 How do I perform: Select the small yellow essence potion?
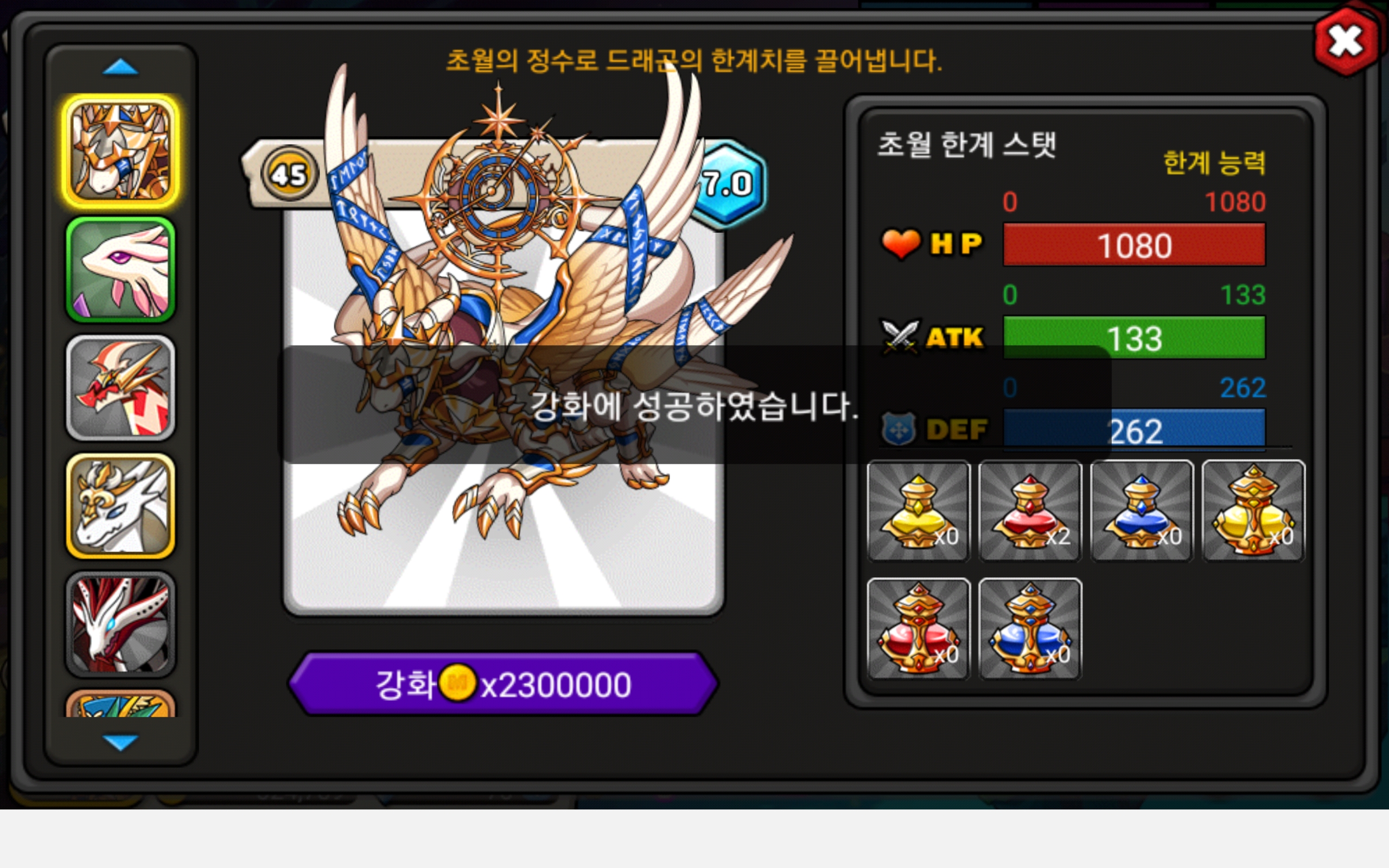click(x=919, y=510)
